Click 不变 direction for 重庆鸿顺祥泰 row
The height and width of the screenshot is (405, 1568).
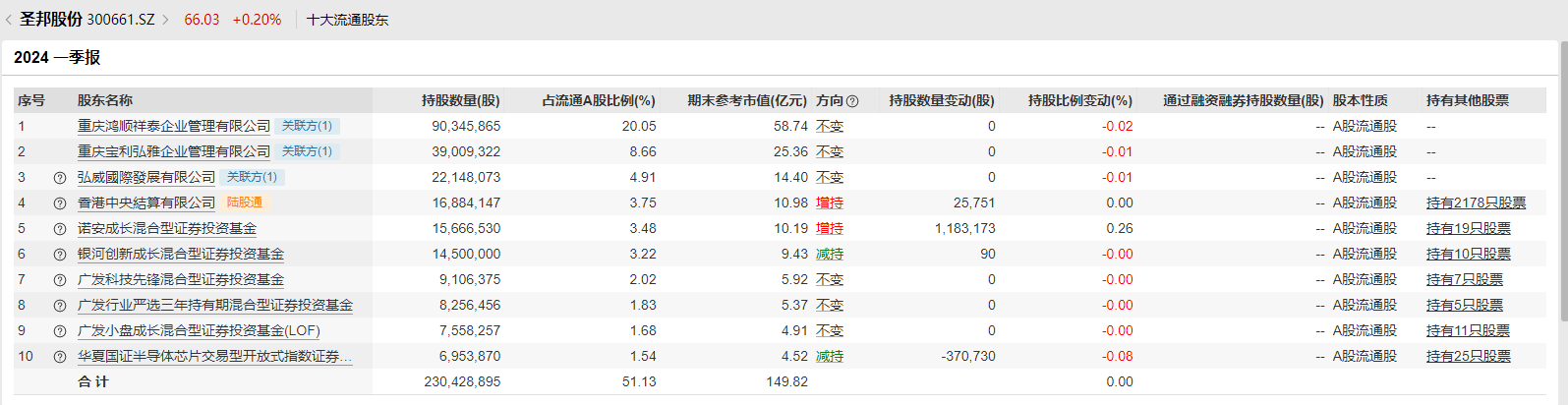coord(830,126)
